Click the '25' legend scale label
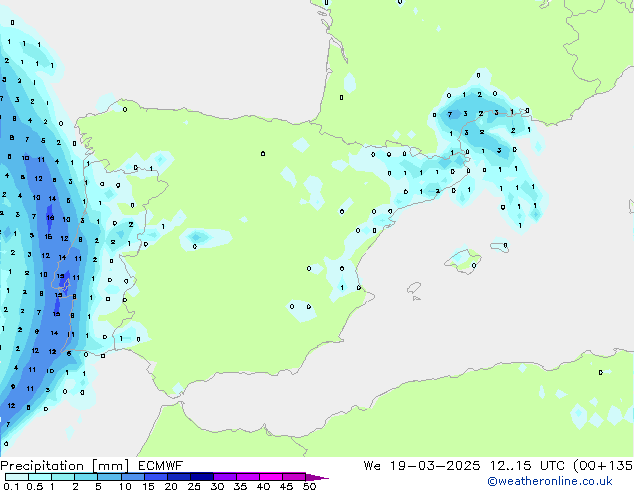Image resolution: width=634 pixels, height=490 pixels. click(194, 486)
